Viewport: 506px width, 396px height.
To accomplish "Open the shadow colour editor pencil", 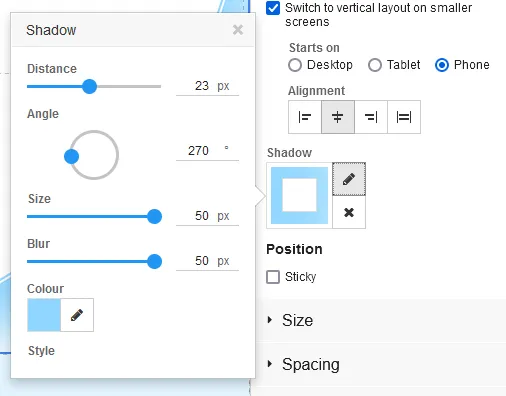I will [x=77, y=315].
